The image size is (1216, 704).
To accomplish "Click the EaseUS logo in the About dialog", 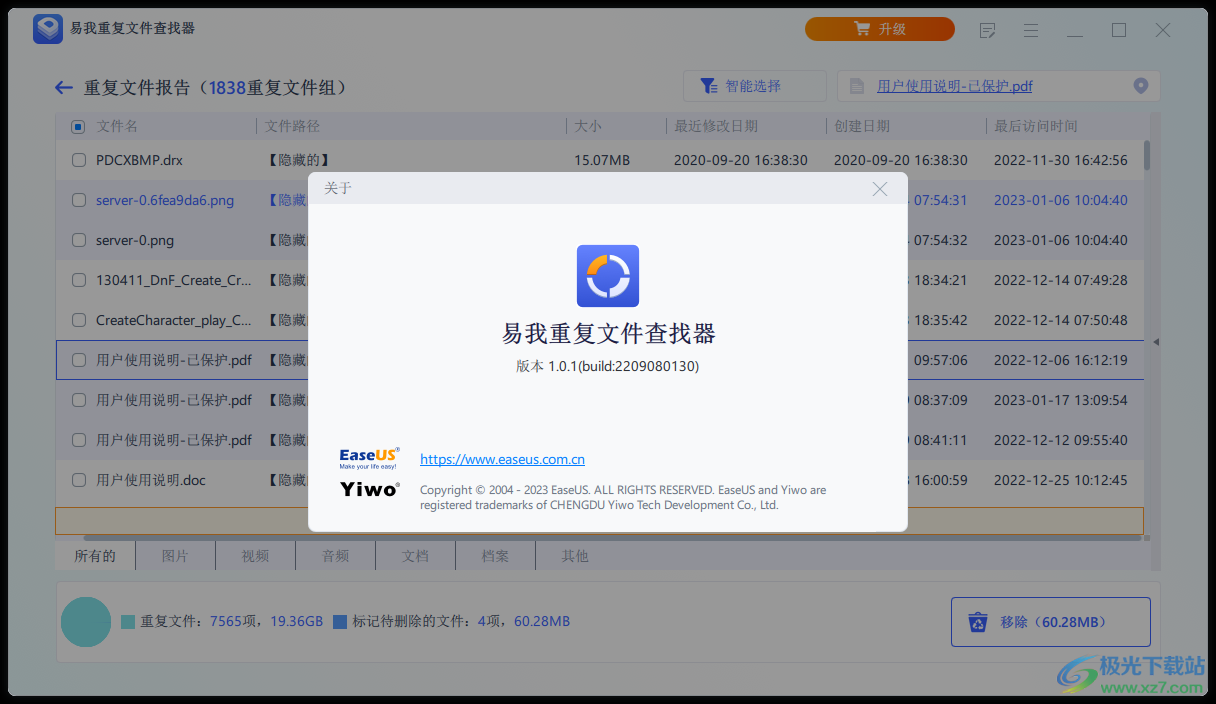I will point(369,459).
